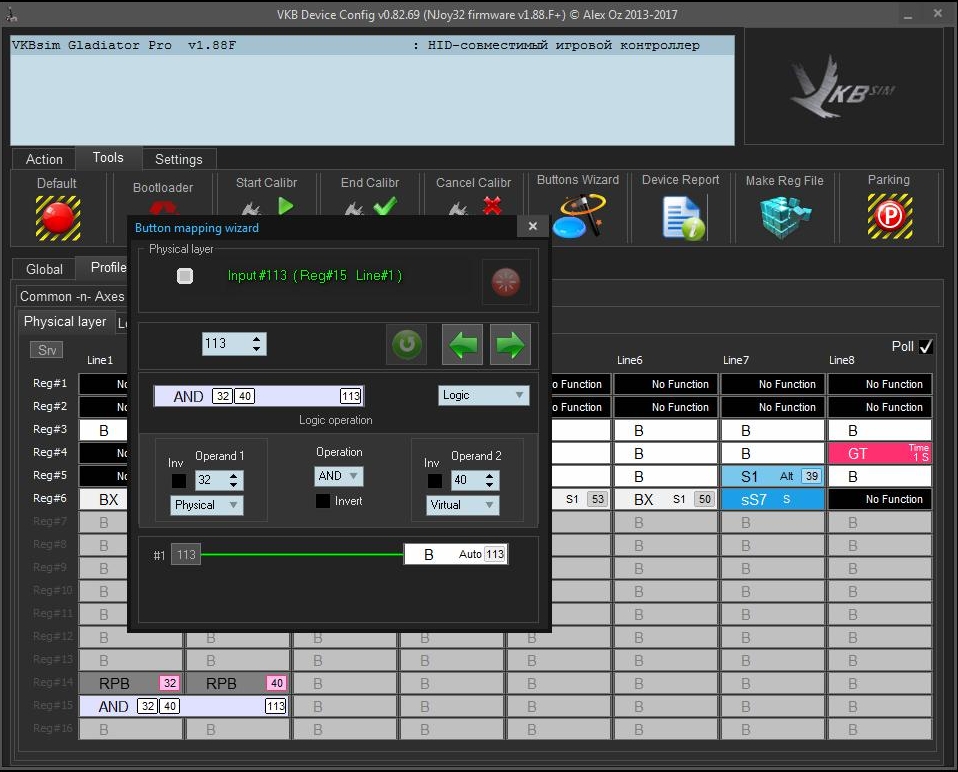Image resolution: width=958 pixels, height=772 pixels.
Task: Click the blue sS7 cell in Line7
Action: 773,500
